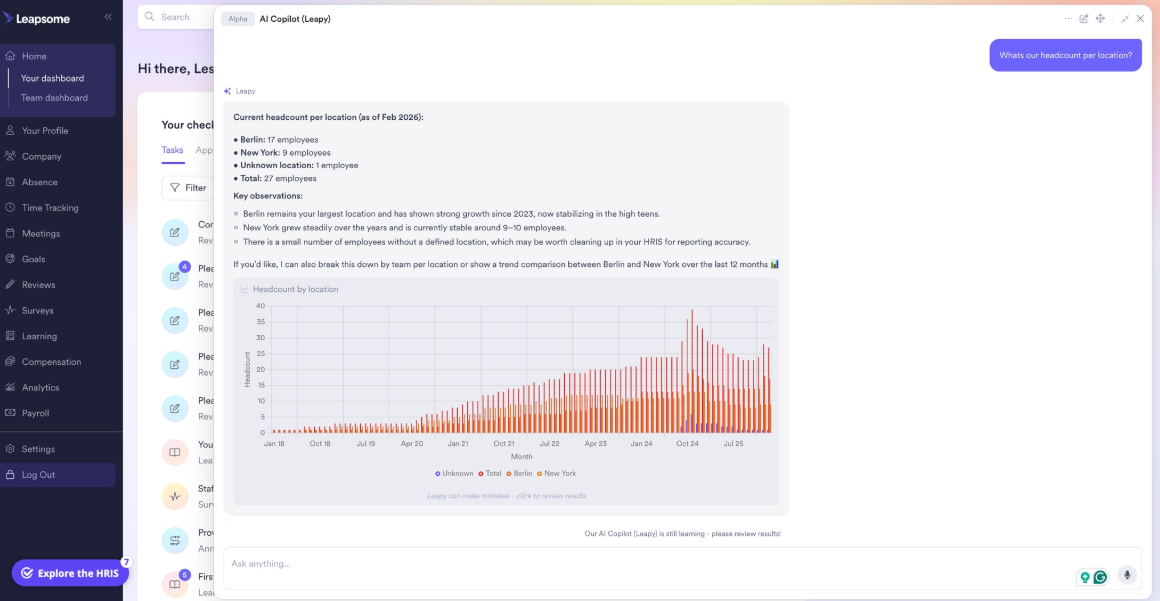Screen dimensions: 1160x601
Task: Click the Filter button in the checklist
Action: 188,188
